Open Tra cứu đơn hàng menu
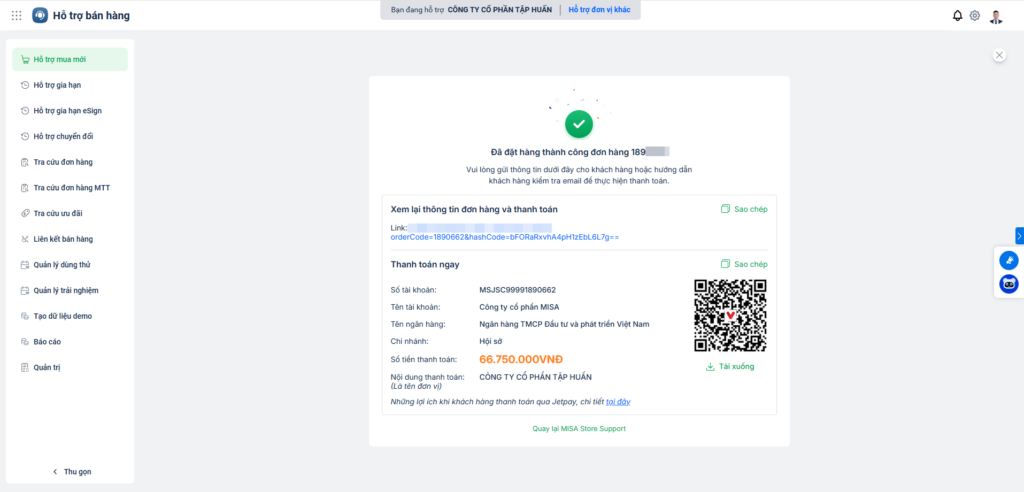 pos(63,162)
